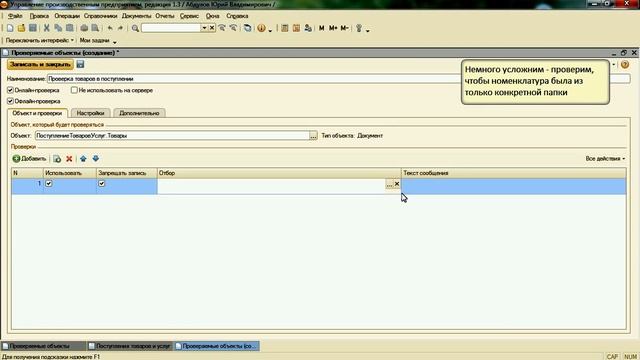Click the settings tool icon after M-
Image resolution: width=640 pixels, height=360 pixels.
(x=359, y=28)
